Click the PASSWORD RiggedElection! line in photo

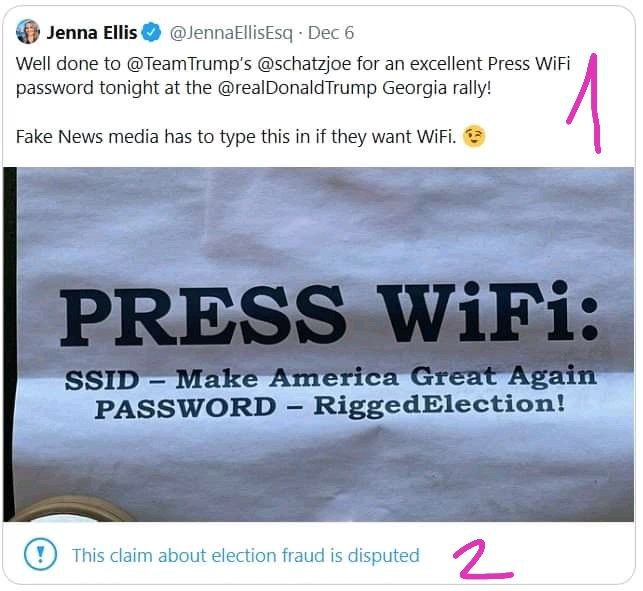click(330, 406)
